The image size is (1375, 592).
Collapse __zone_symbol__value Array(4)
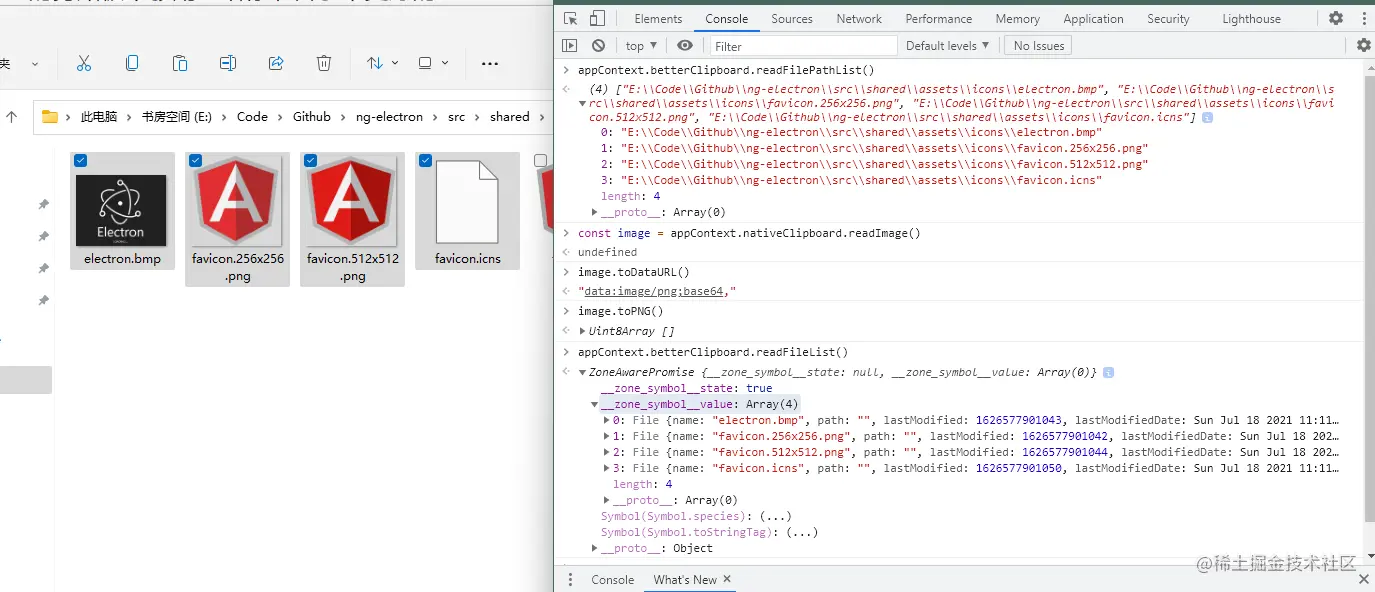(x=596, y=404)
